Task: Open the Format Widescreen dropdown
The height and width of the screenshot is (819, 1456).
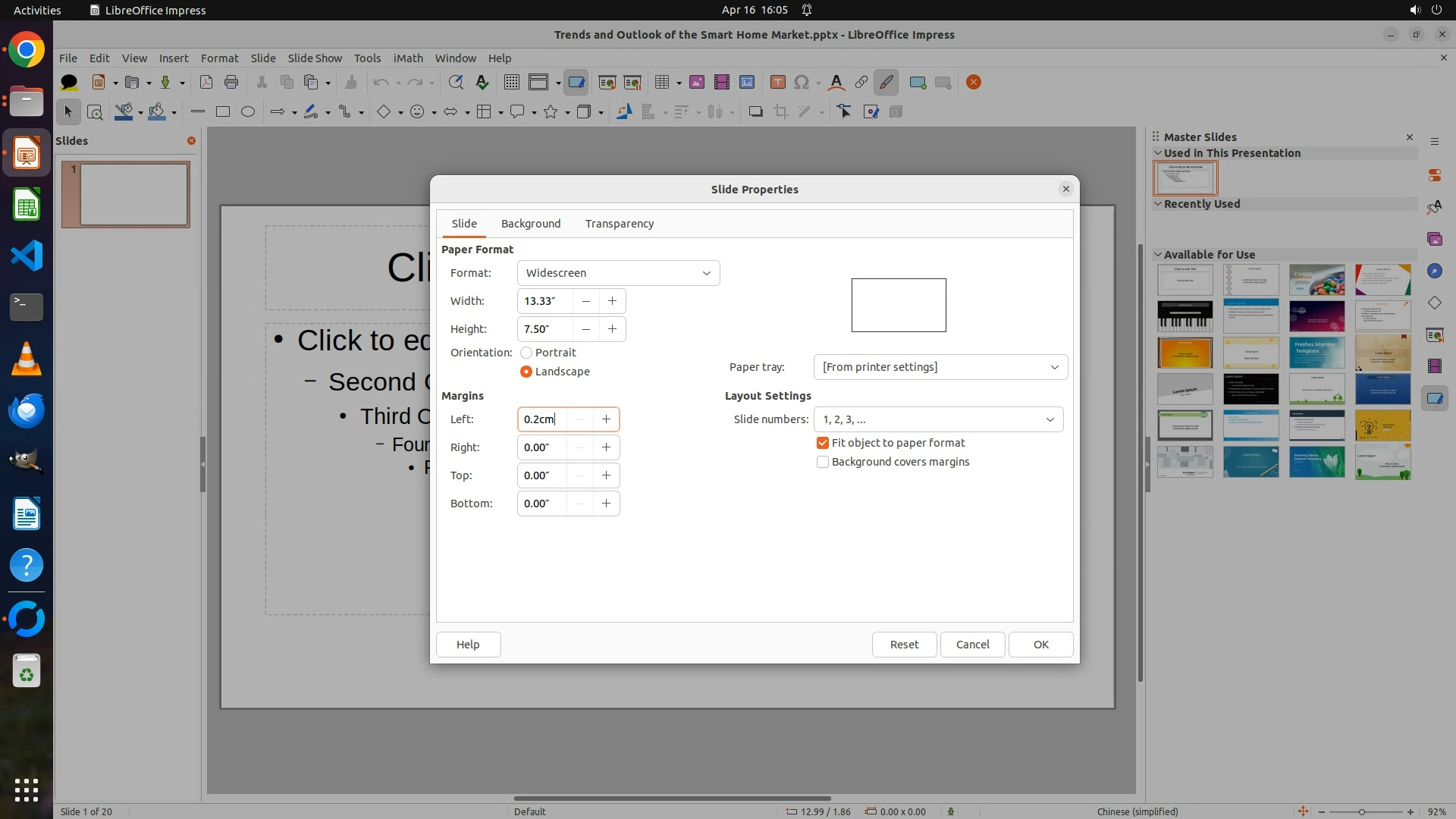Action: coord(618,273)
